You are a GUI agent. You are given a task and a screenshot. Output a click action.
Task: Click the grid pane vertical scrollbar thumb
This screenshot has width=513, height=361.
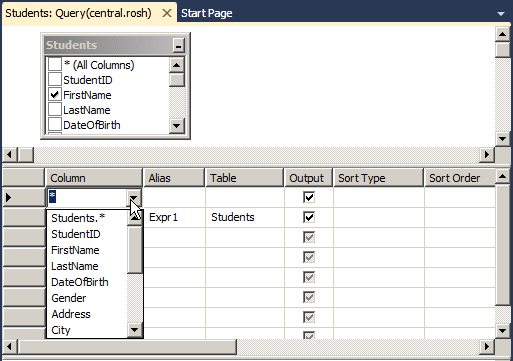(502, 244)
